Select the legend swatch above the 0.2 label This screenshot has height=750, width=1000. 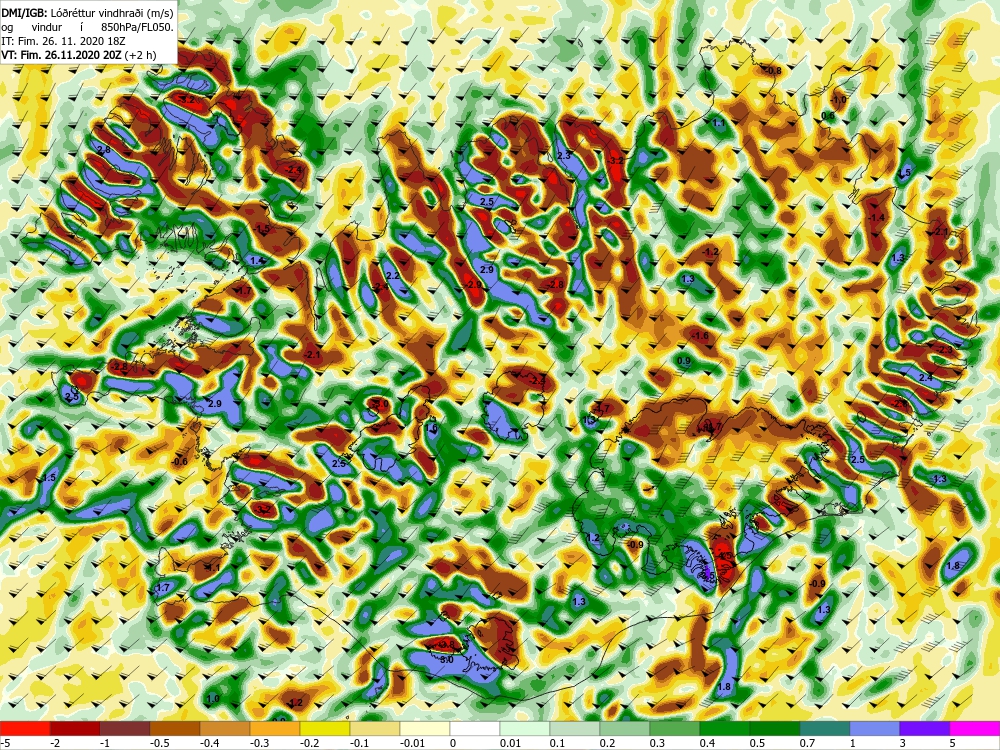click(625, 729)
